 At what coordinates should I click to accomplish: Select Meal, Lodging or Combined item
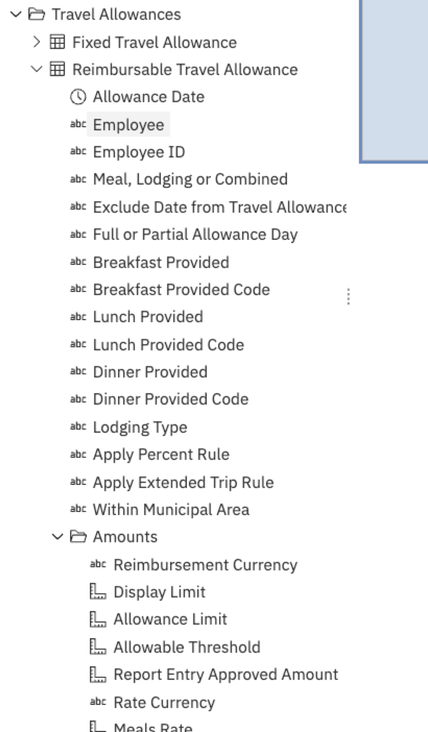click(190, 179)
